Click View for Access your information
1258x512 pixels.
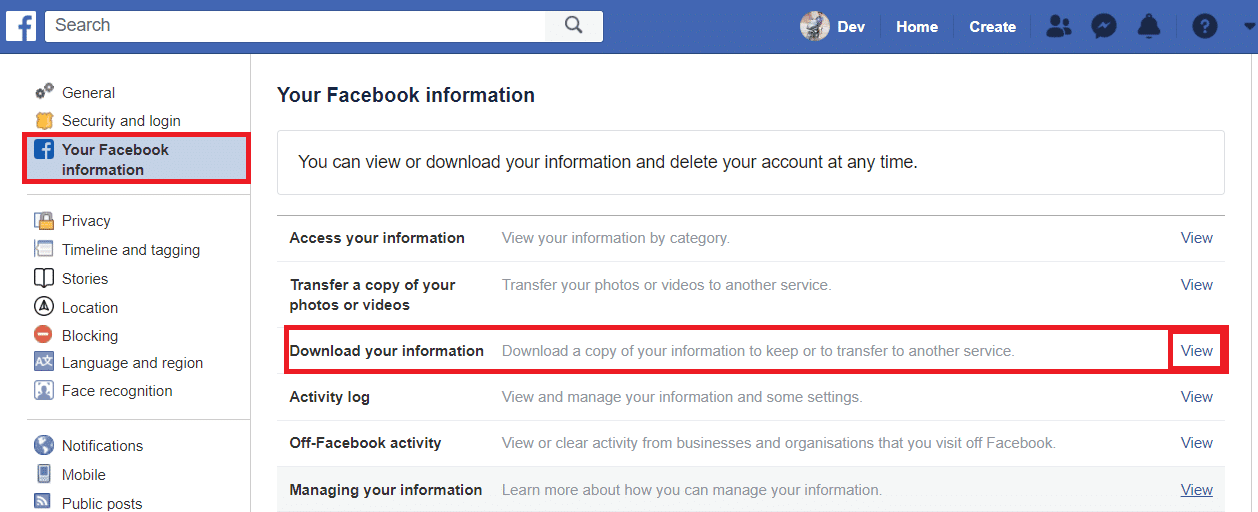click(x=1196, y=238)
